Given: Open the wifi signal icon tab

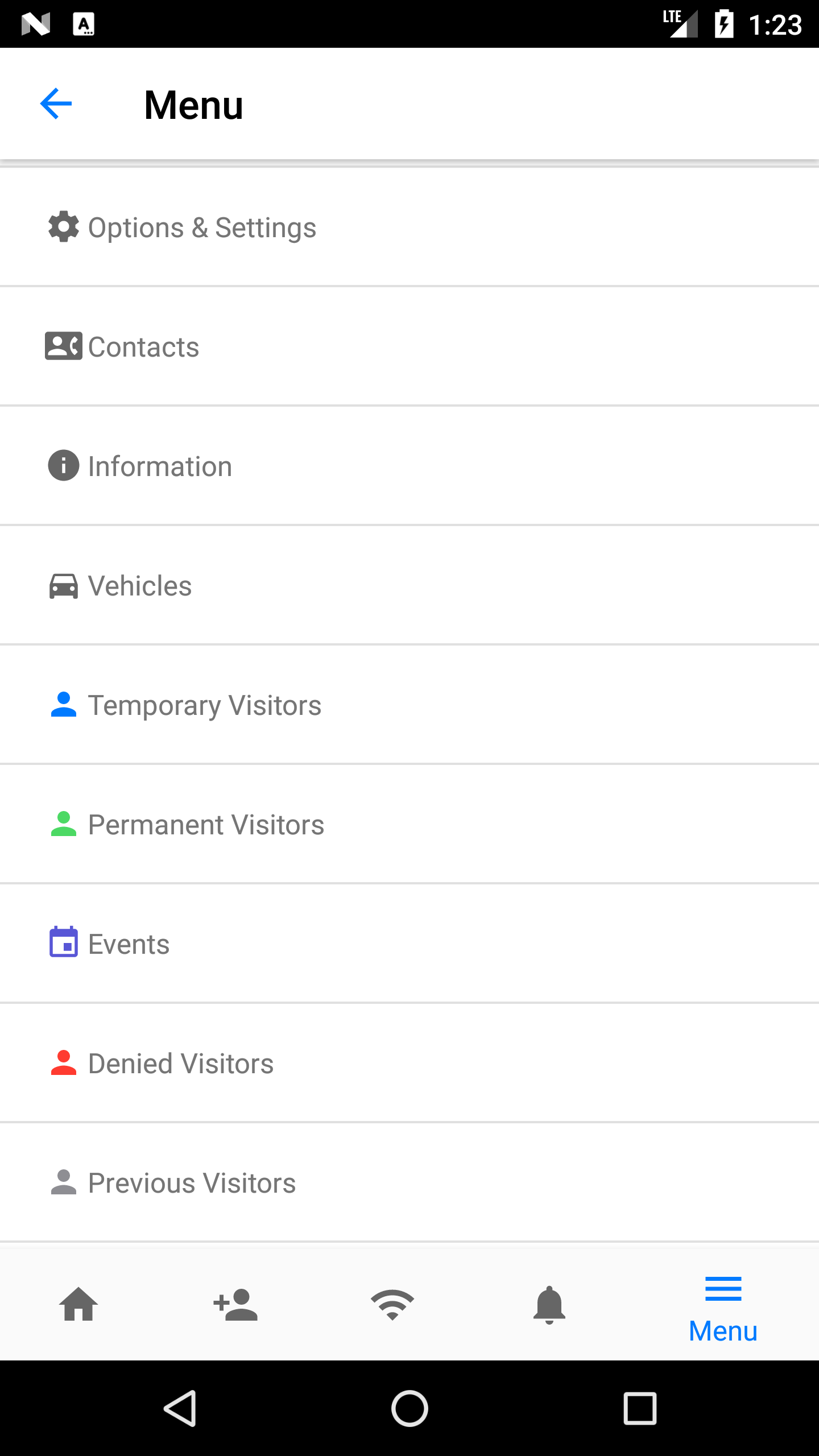Looking at the screenshot, I should tap(392, 1304).
